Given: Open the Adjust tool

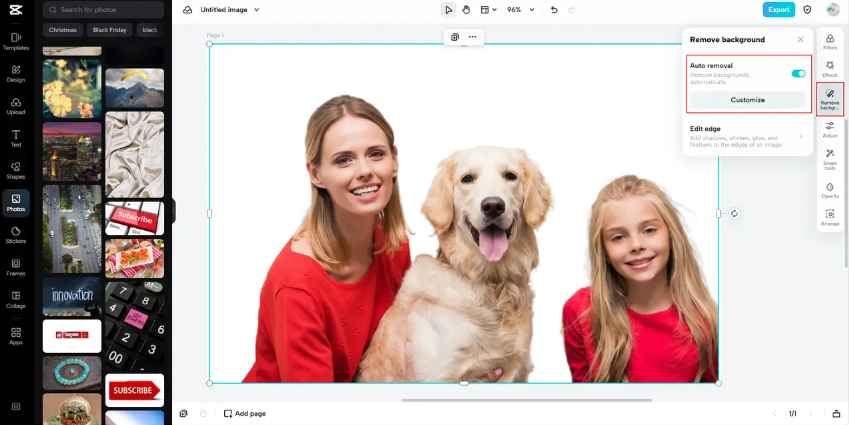Looking at the screenshot, I should [x=830, y=130].
